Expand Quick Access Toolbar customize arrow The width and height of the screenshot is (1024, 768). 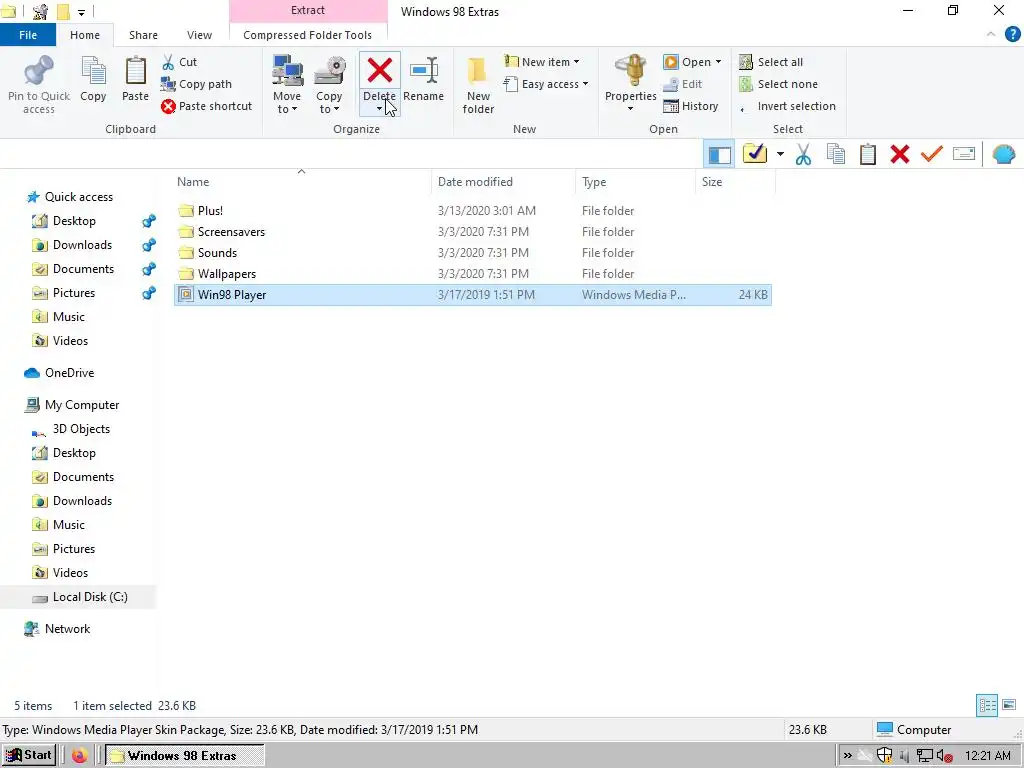point(82,12)
